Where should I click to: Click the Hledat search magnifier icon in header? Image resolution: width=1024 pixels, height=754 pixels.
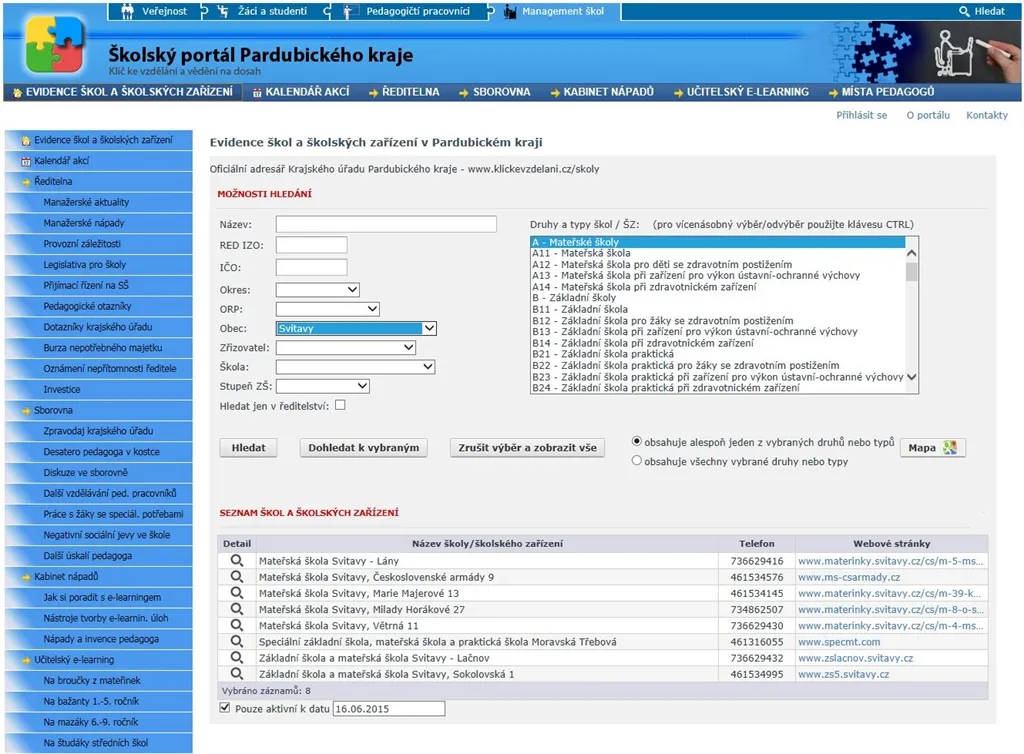964,11
